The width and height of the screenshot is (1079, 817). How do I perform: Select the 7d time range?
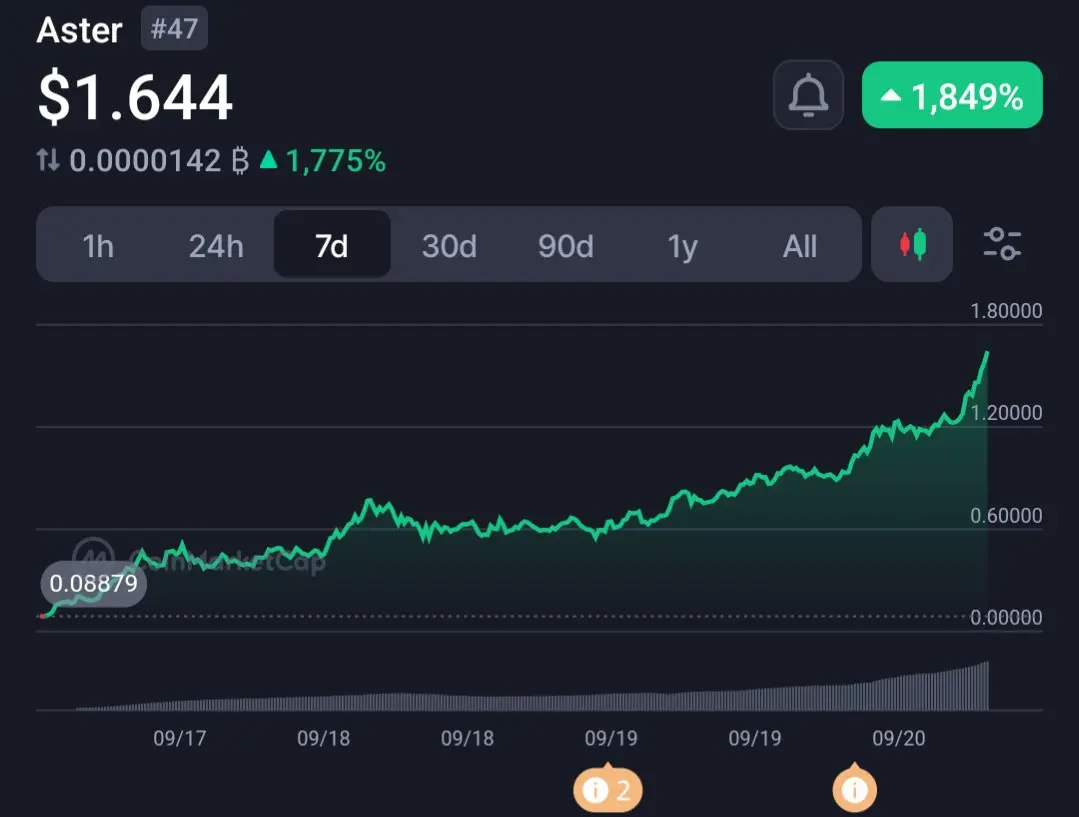pyautogui.click(x=332, y=244)
